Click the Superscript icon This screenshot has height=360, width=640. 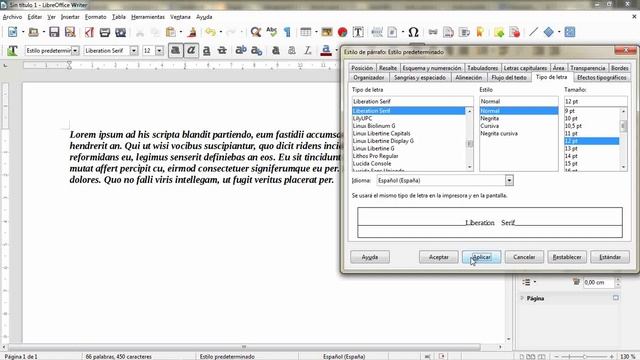(x=241, y=51)
